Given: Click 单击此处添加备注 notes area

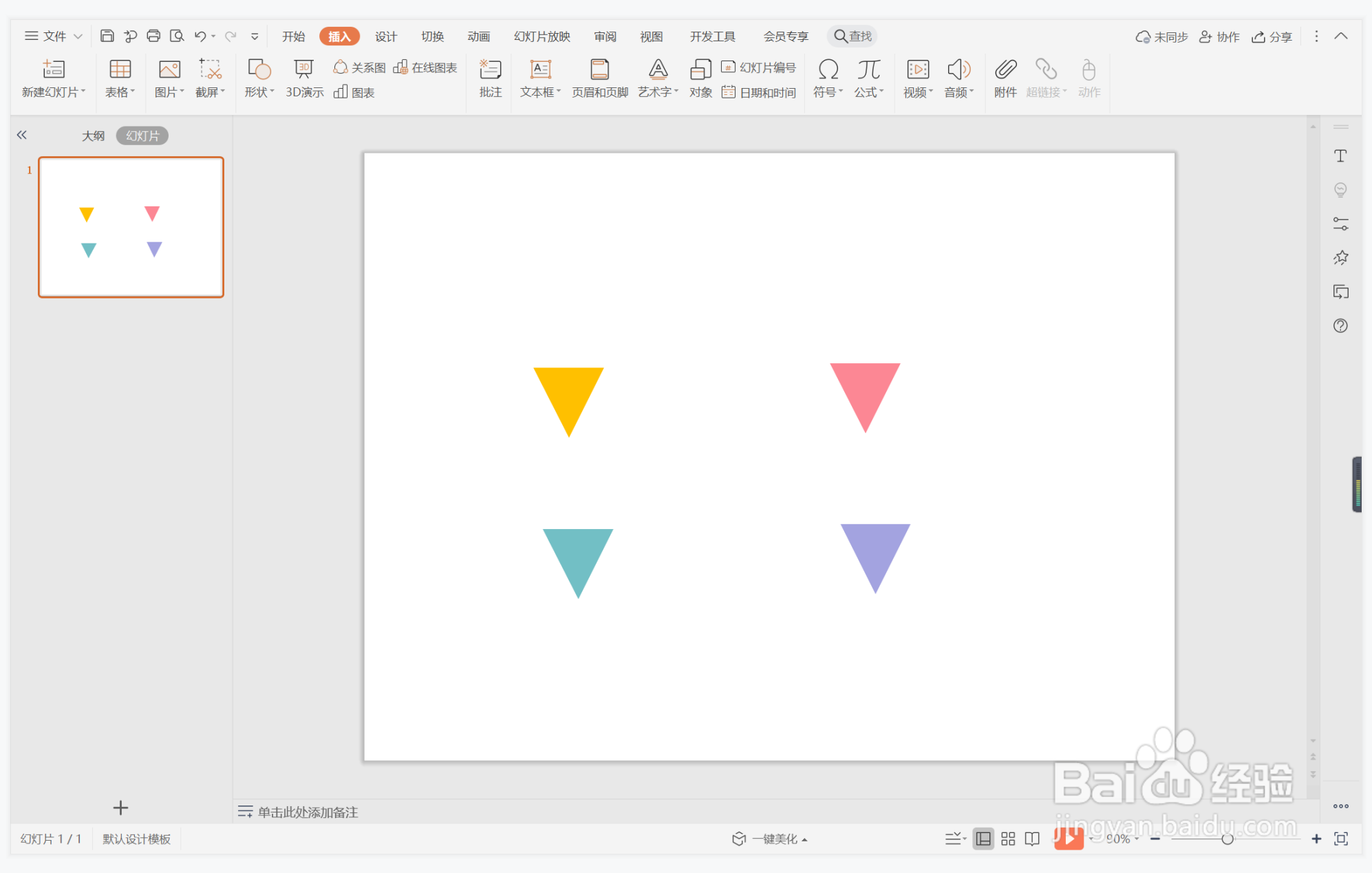Looking at the screenshot, I should pyautogui.click(x=307, y=812).
